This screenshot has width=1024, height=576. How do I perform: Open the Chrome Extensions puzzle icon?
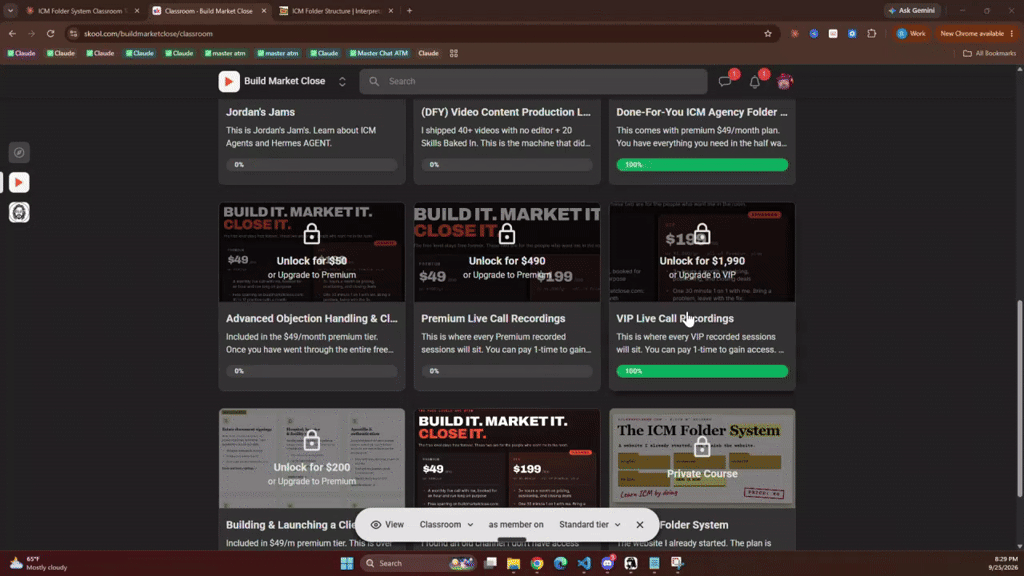tap(871, 33)
